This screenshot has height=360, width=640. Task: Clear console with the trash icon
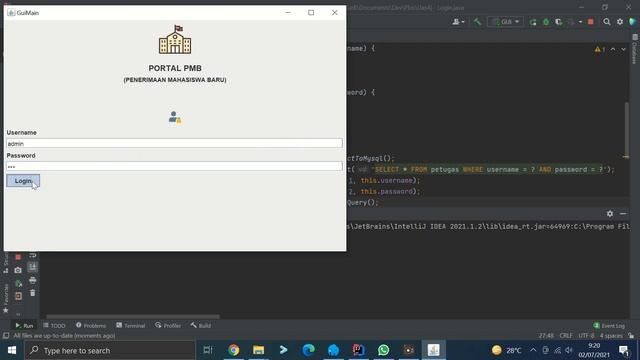click(33, 293)
